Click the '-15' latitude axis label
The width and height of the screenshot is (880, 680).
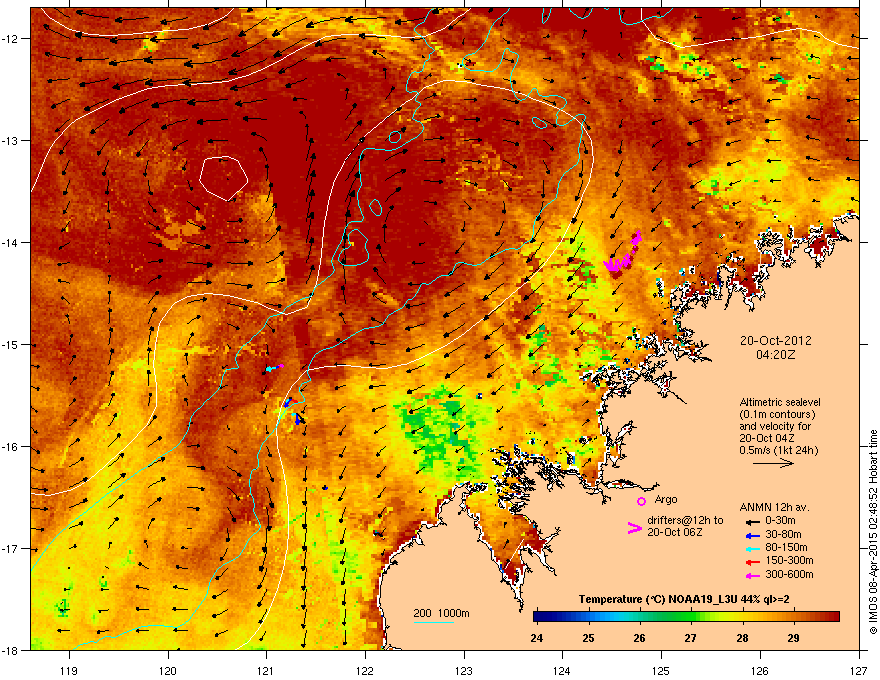[x=10, y=344]
